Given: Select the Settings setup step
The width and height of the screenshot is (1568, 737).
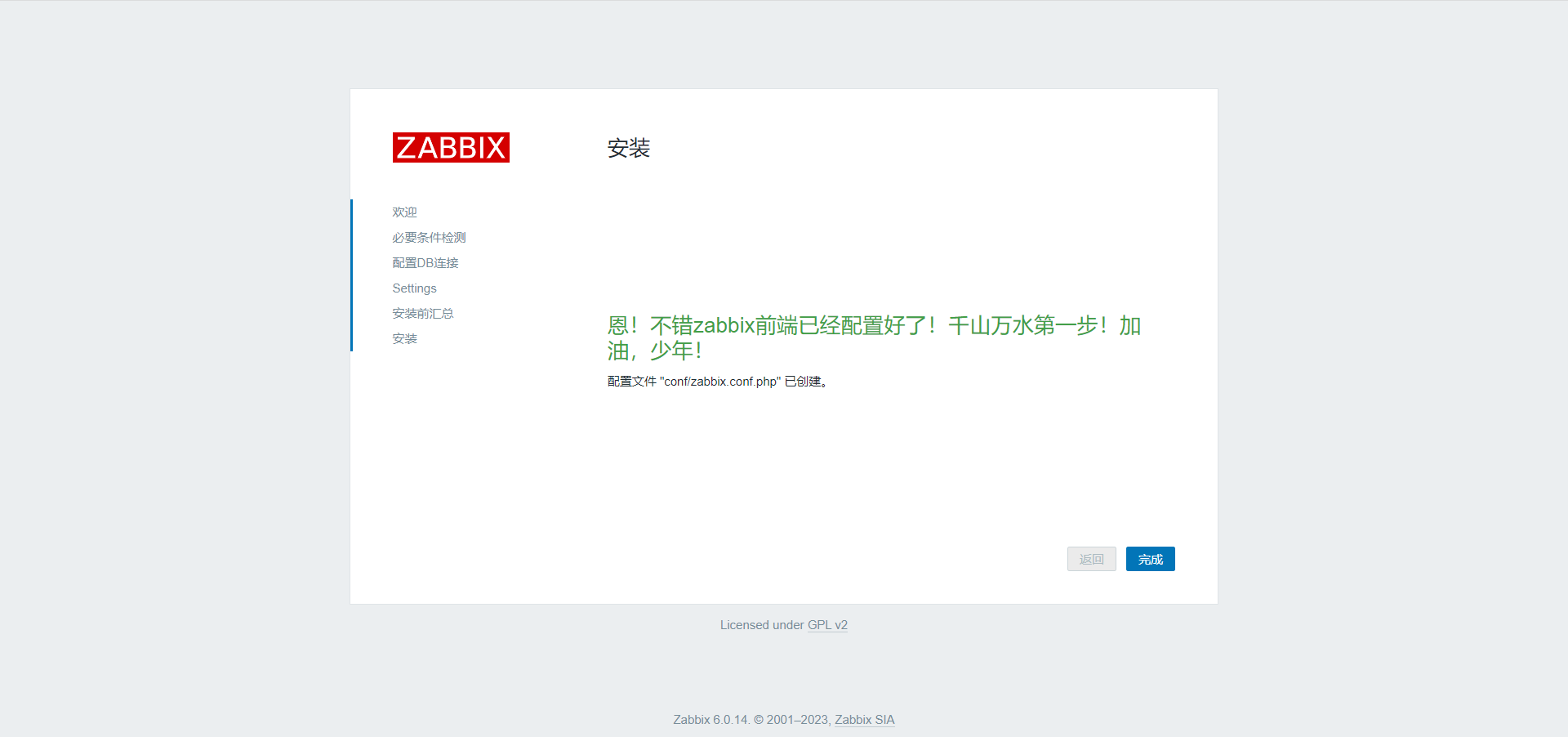Looking at the screenshot, I should [x=414, y=288].
